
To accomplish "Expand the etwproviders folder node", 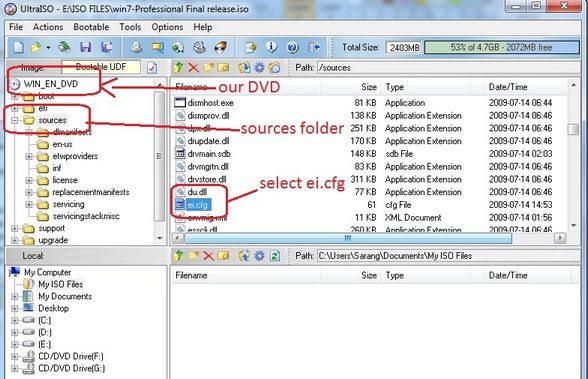I will [x=29, y=156].
